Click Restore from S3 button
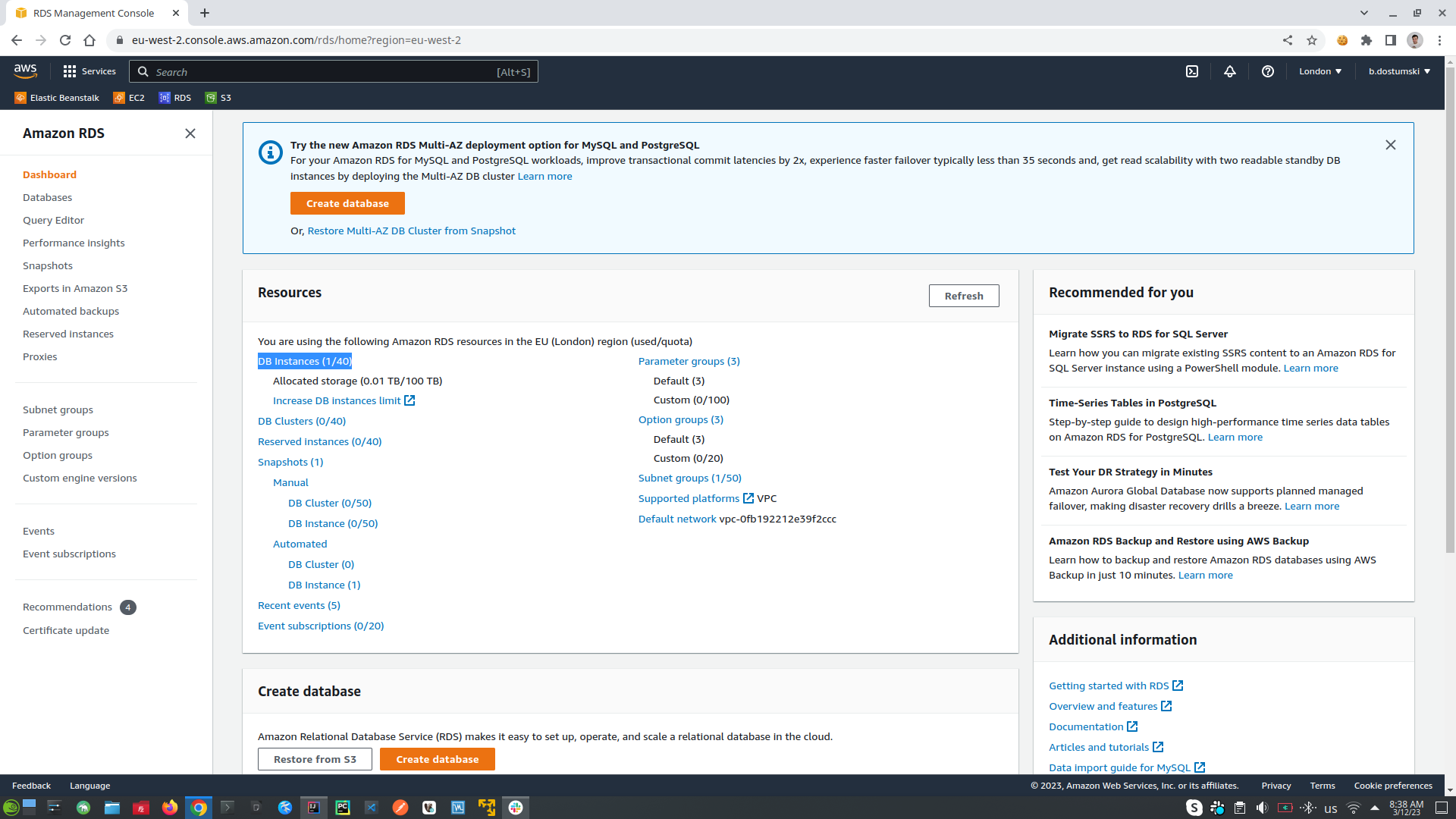The width and height of the screenshot is (1456, 819). click(315, 759)
